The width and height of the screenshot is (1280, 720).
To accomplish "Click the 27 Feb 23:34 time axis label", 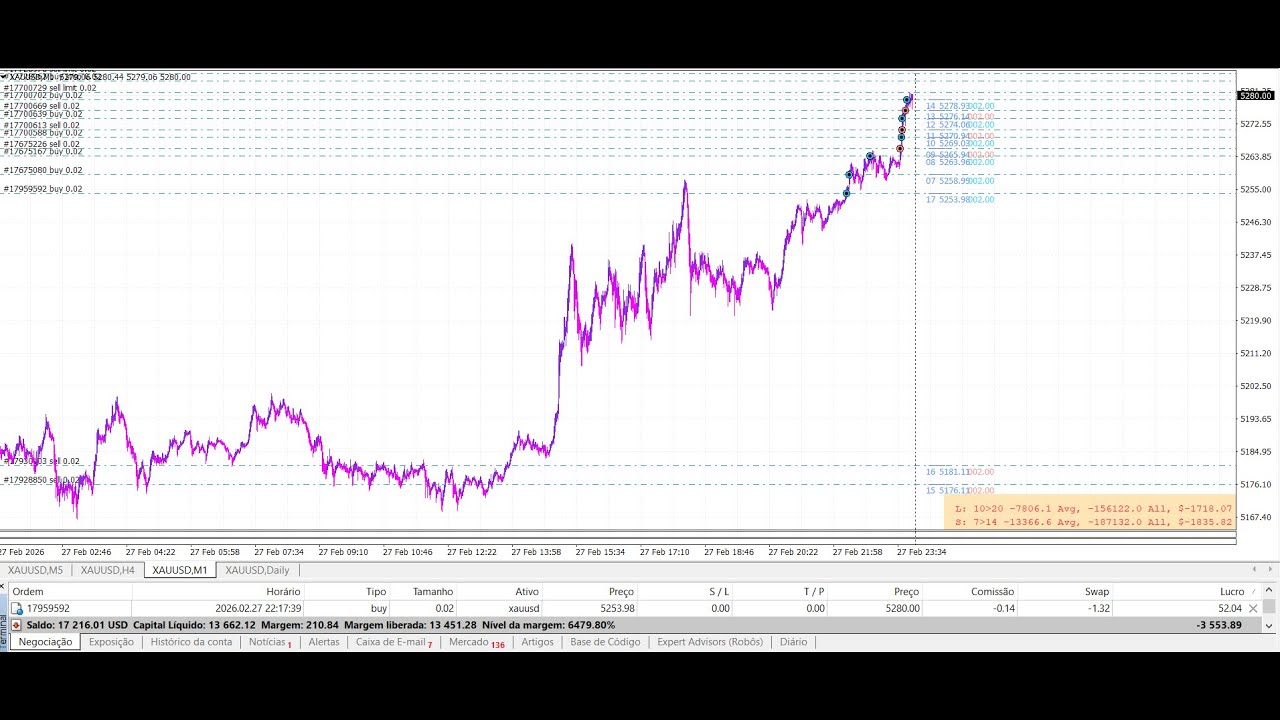I will click(921, 552).
